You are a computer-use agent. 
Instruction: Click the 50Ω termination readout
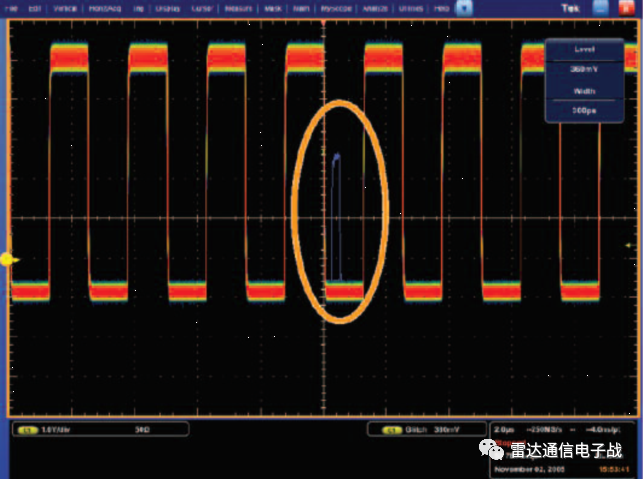[x=142, y=430]
